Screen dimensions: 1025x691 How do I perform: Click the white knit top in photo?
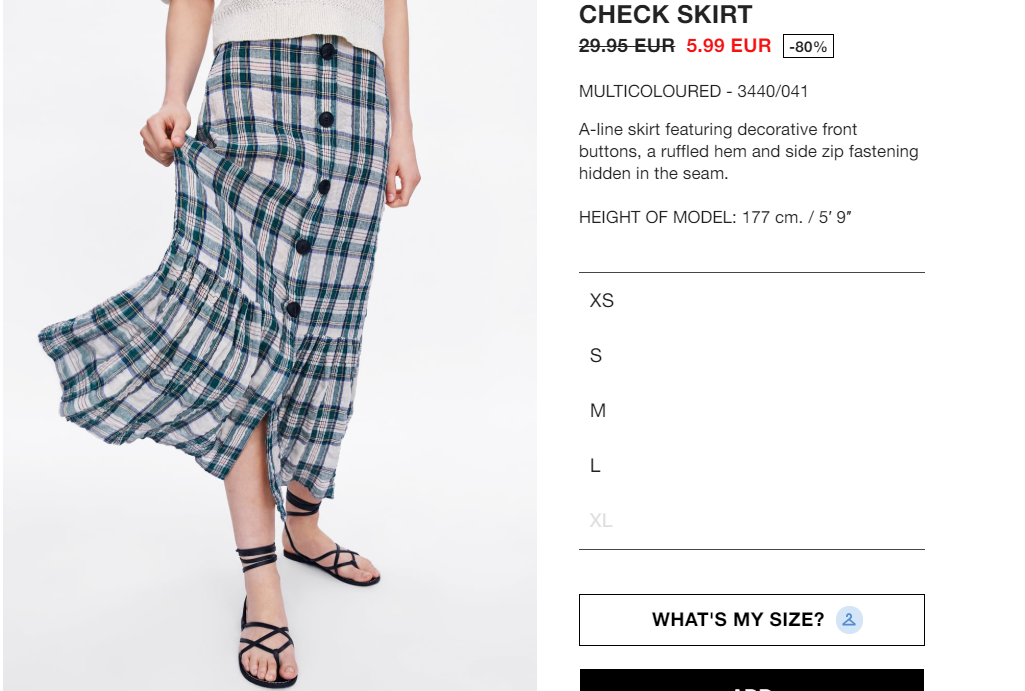click(297, 23)
